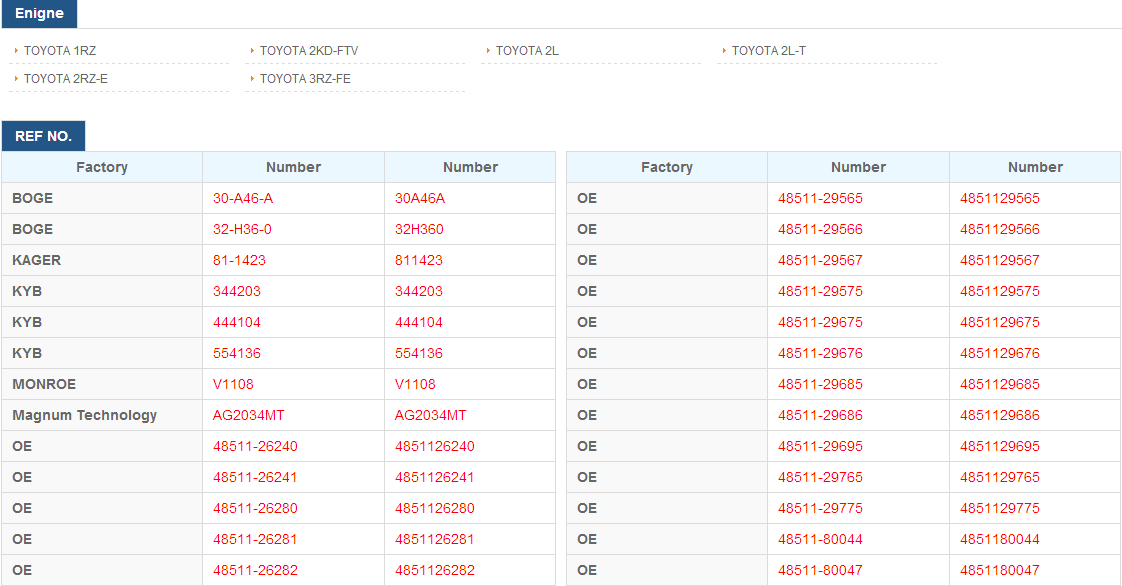Click OE number 48511-26240
The height and width of the screenshot is (586, 1122).
pos(255,446)
